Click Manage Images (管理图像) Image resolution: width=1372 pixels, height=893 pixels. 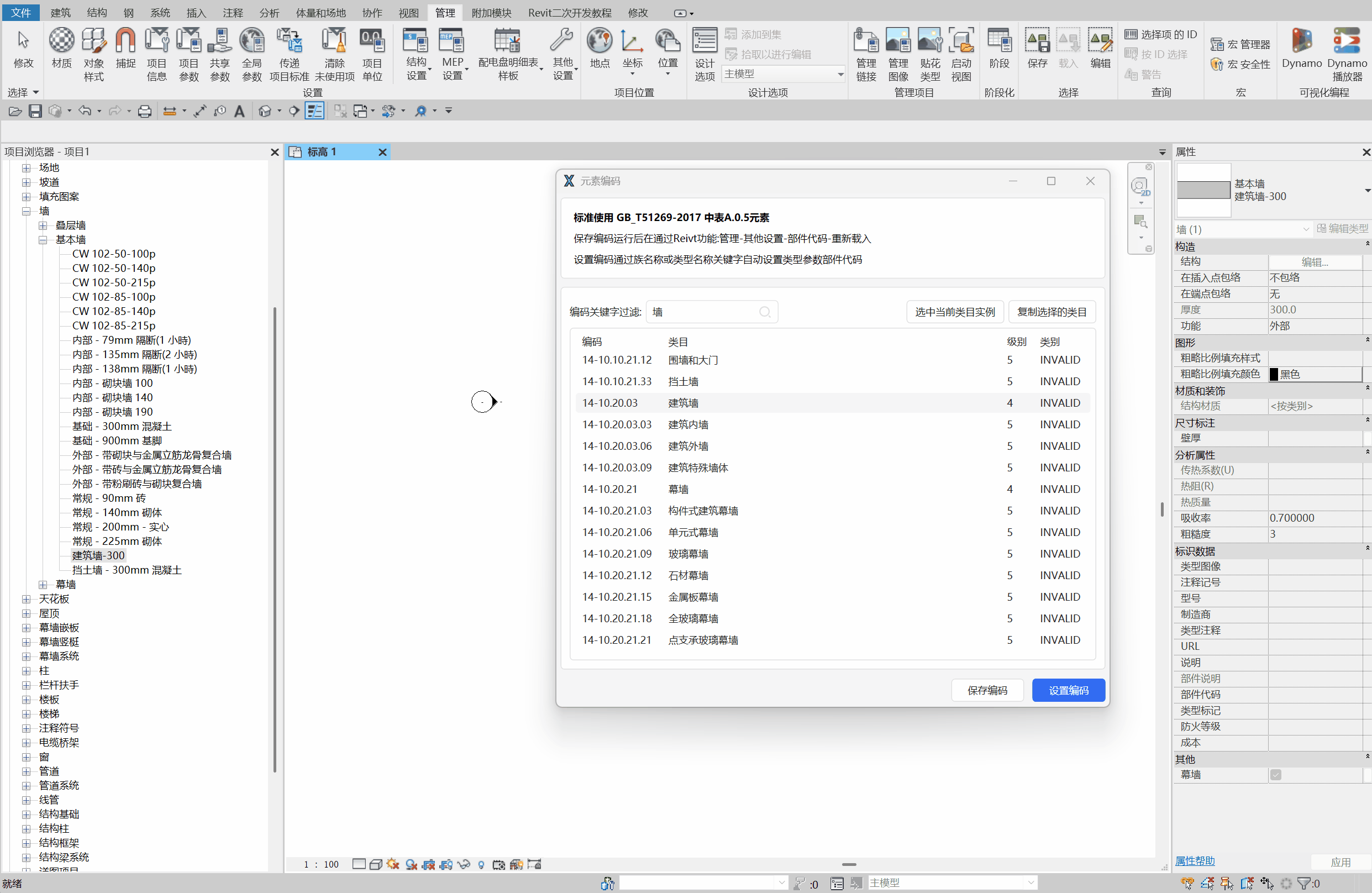(898, 55)
